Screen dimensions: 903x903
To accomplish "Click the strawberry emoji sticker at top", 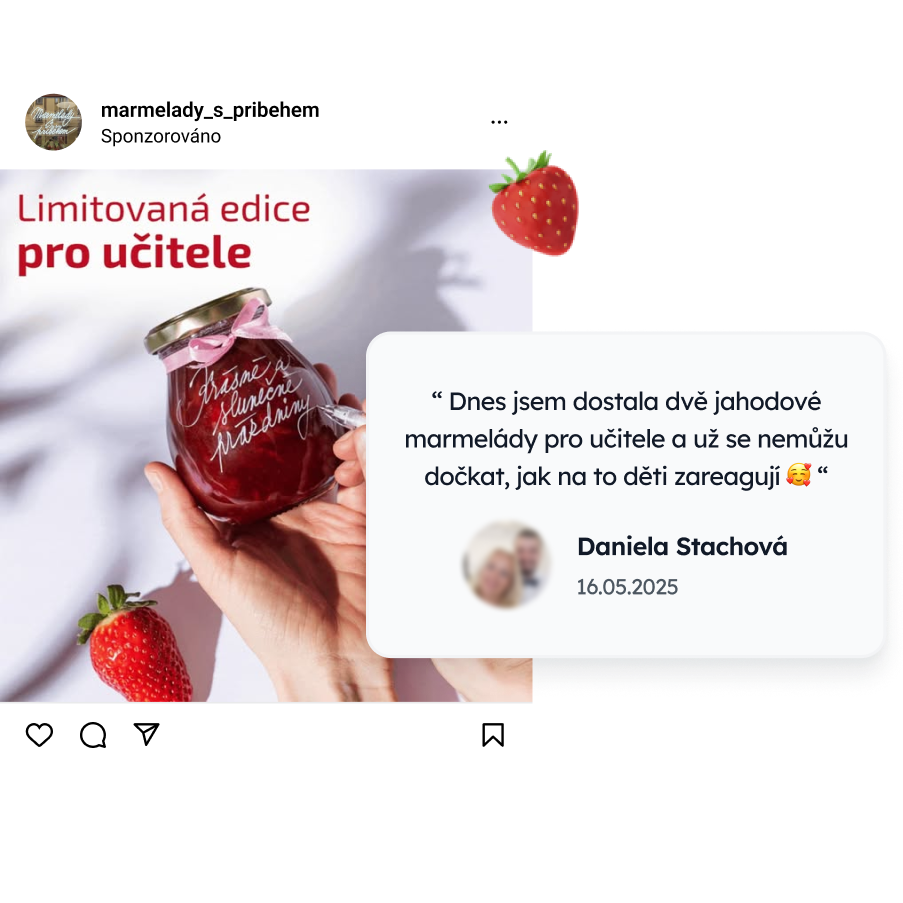I will coord(534,203).
